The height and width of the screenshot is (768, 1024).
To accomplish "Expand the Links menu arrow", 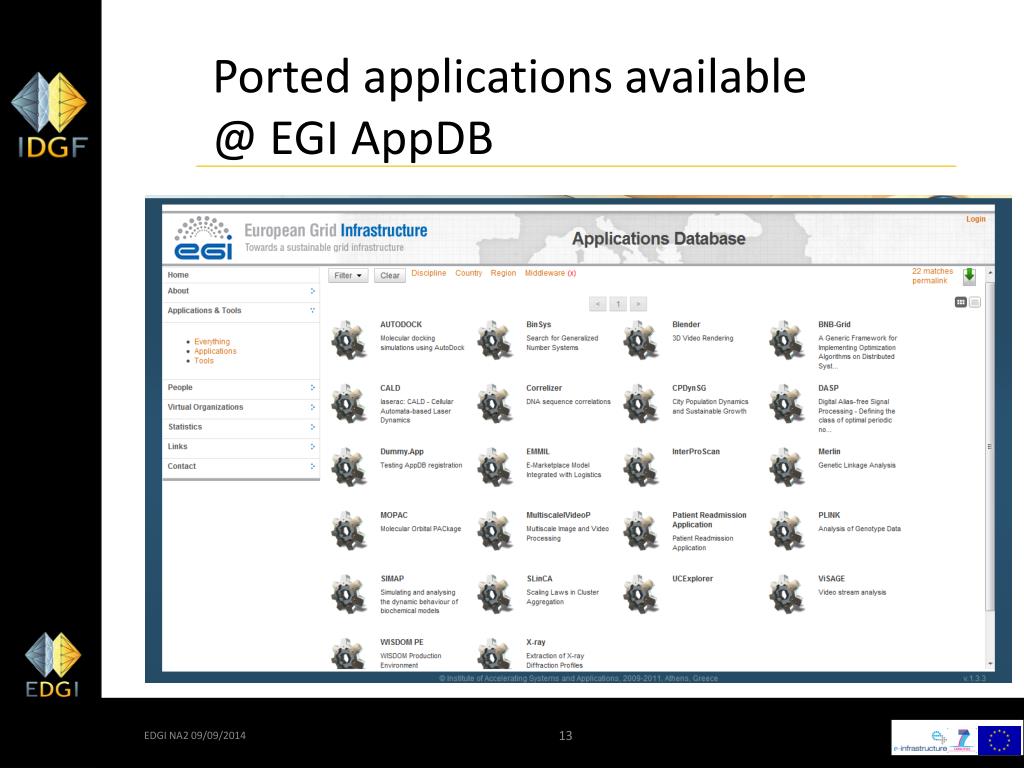I will coord(312,447).
